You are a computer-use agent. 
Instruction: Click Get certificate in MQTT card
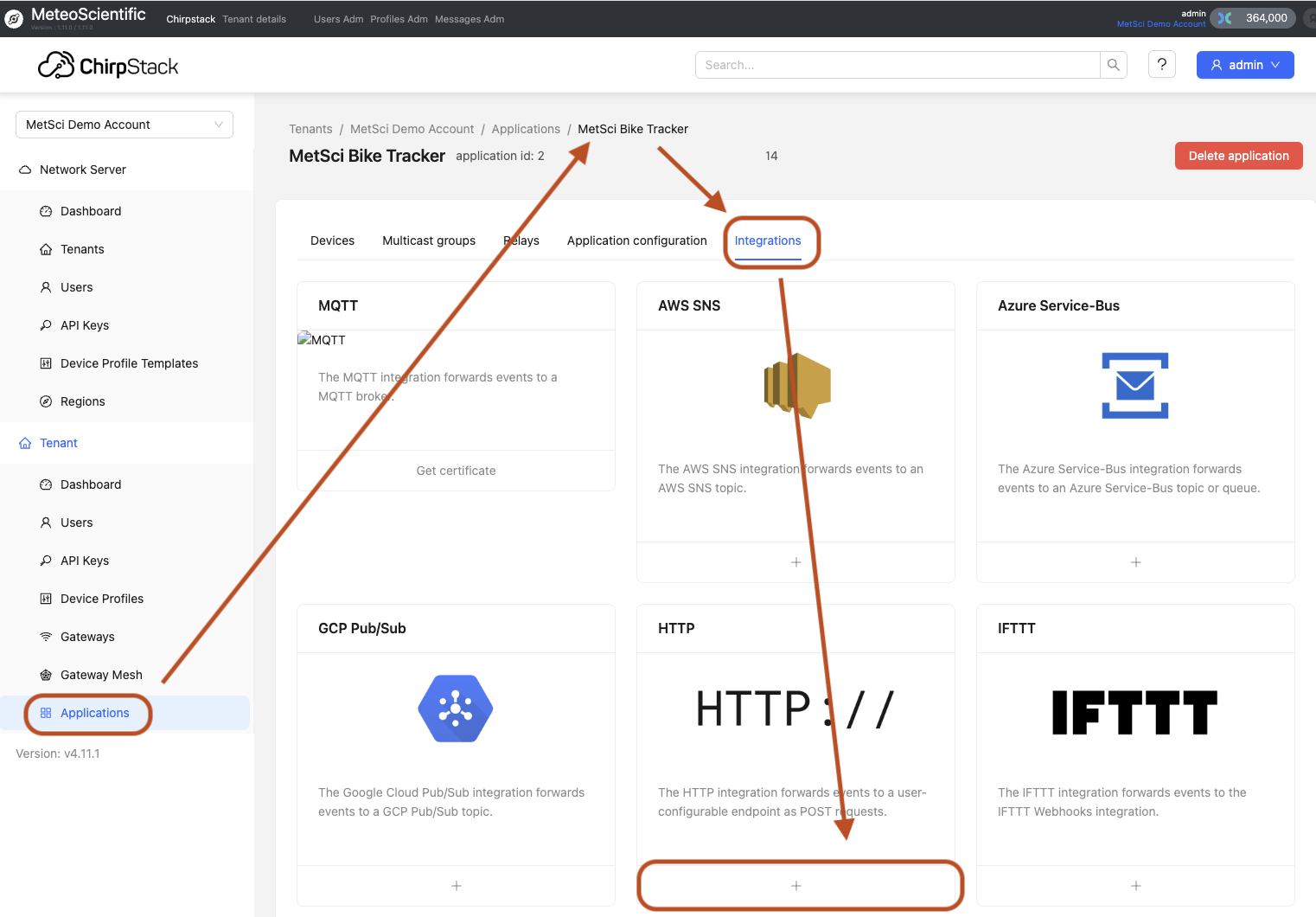tap(456, 471)
